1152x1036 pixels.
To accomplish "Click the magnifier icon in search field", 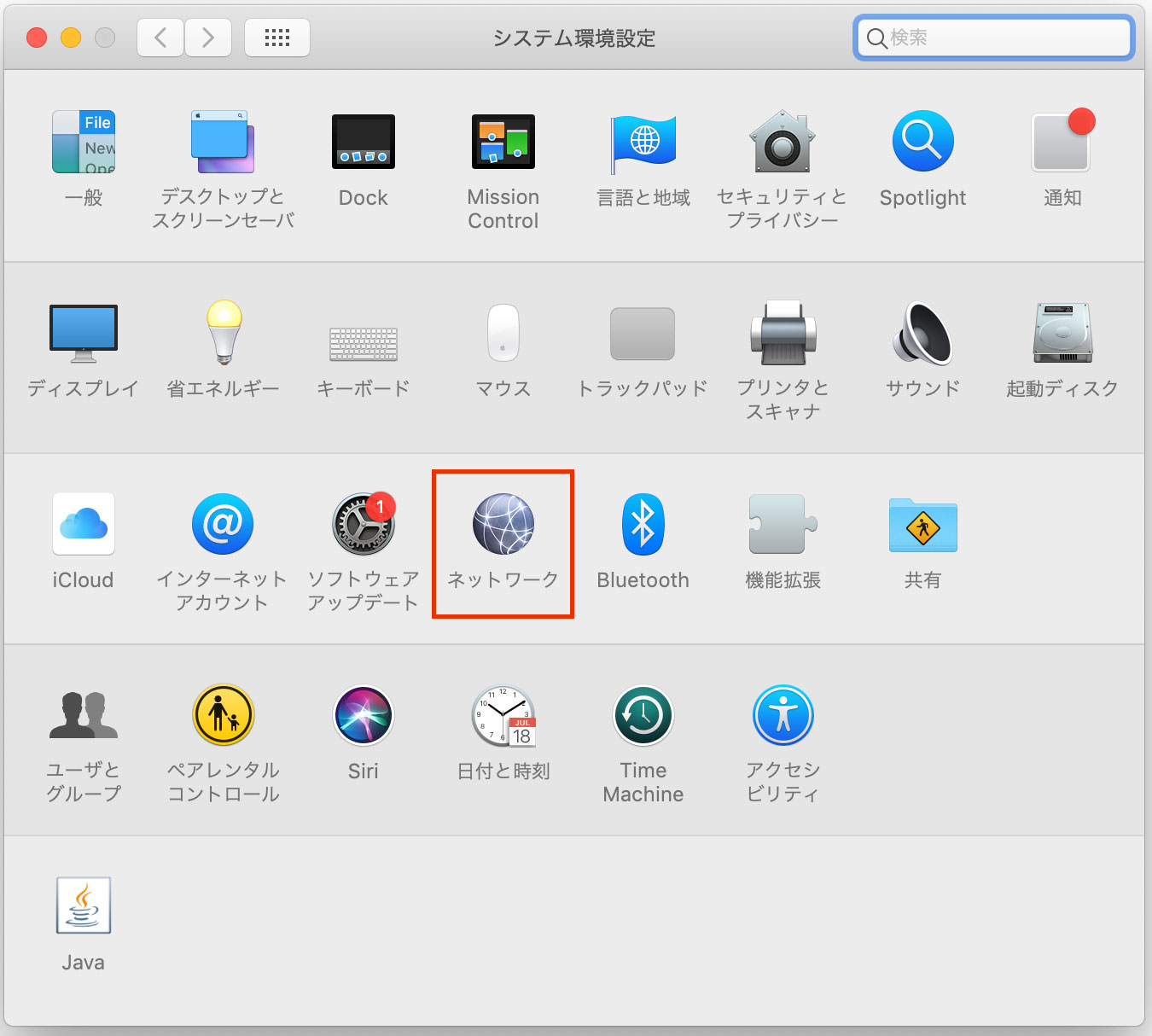I will [876, 38].
